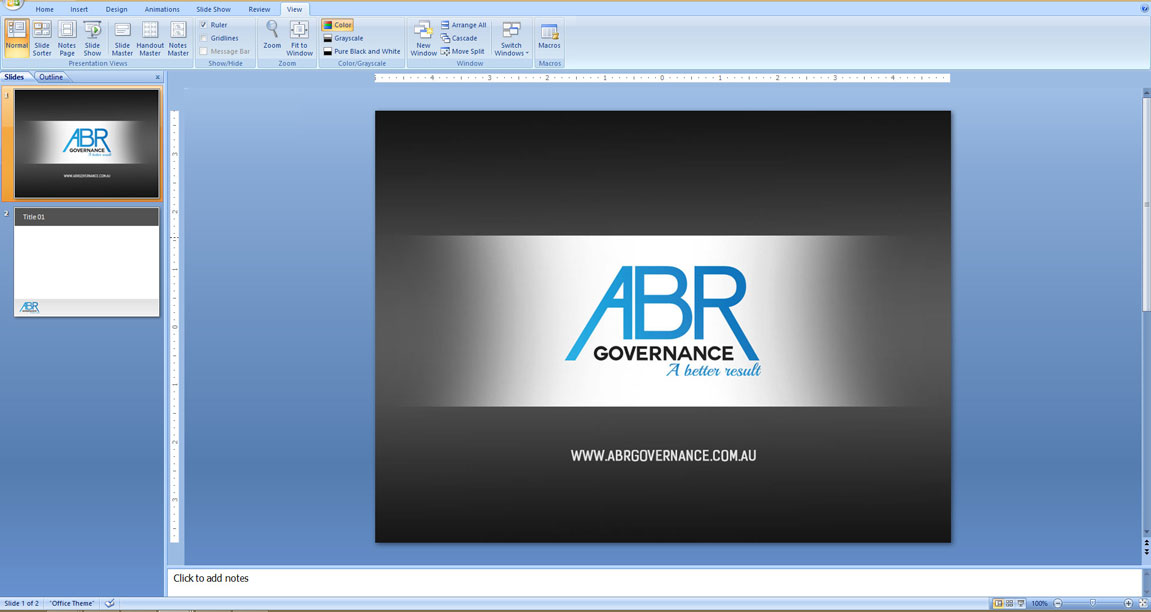1151x612 pixels.
Task: Select slide 1 thumbnail
Action: [x=87, y=143]
